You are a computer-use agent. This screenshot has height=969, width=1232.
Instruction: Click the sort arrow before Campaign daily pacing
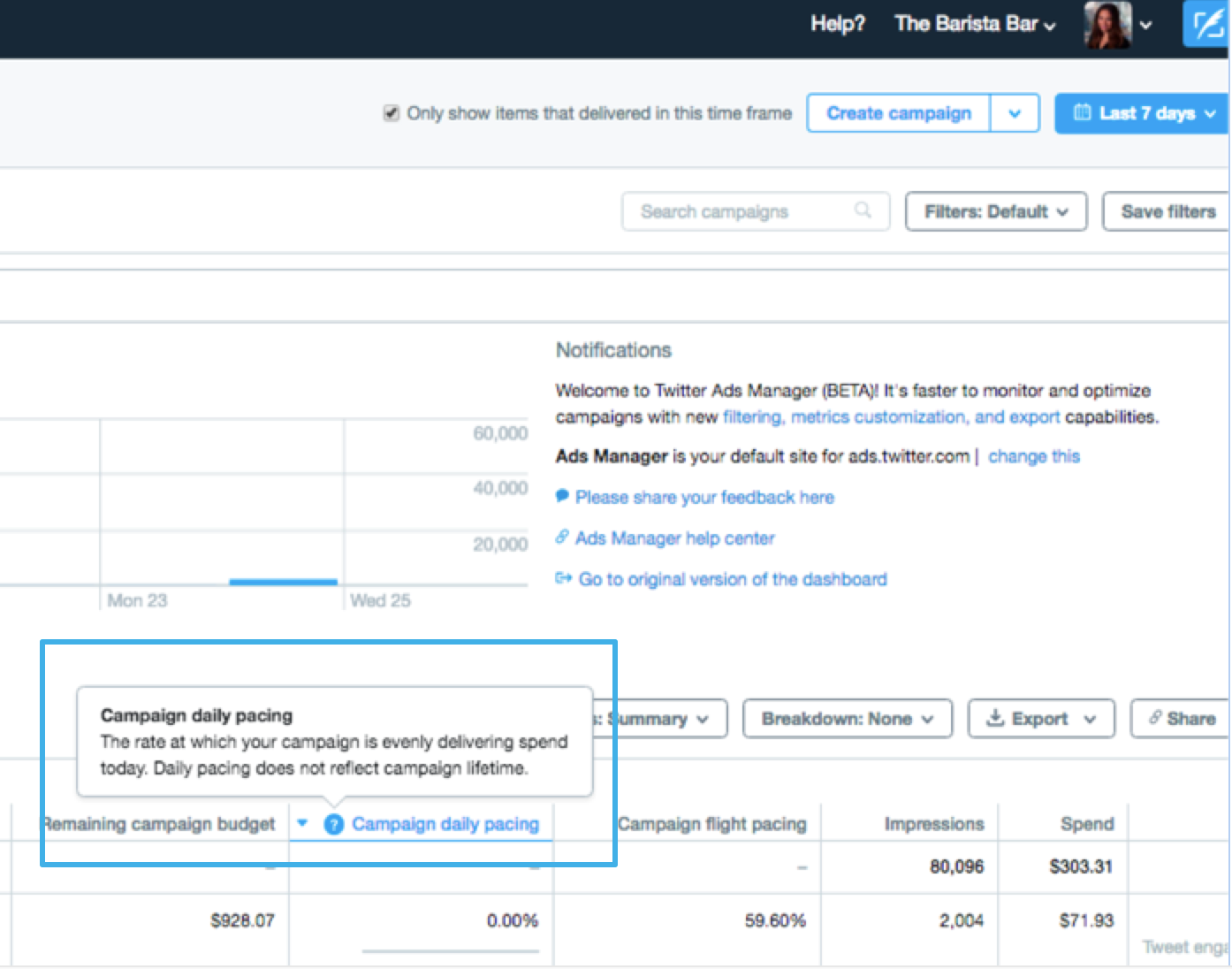(x=302, y=823)
